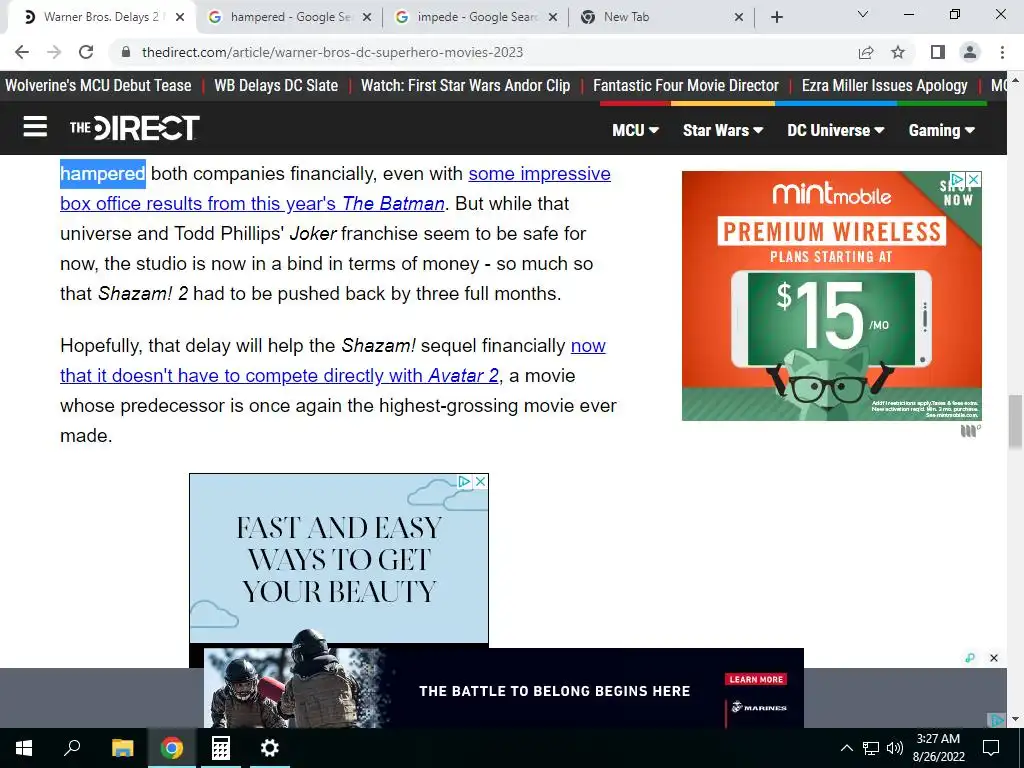View site security lock info

[126, 52]
